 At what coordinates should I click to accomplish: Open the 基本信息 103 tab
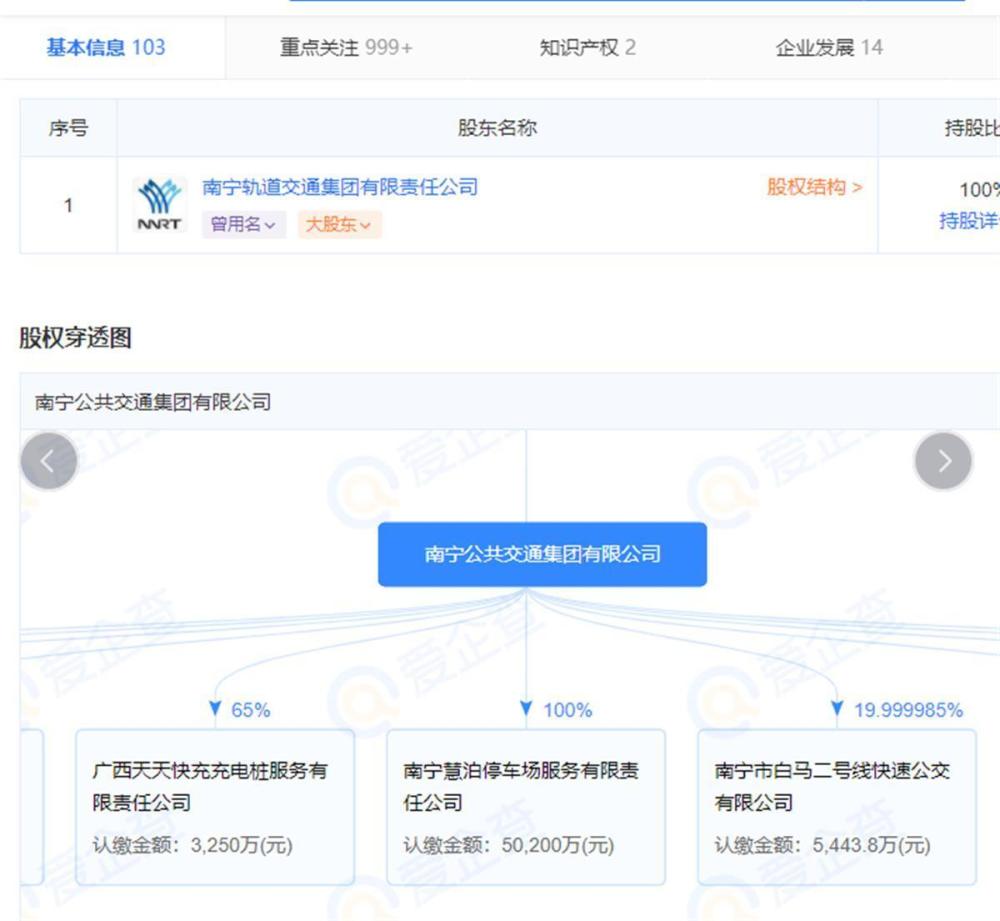tap(106, 47)
